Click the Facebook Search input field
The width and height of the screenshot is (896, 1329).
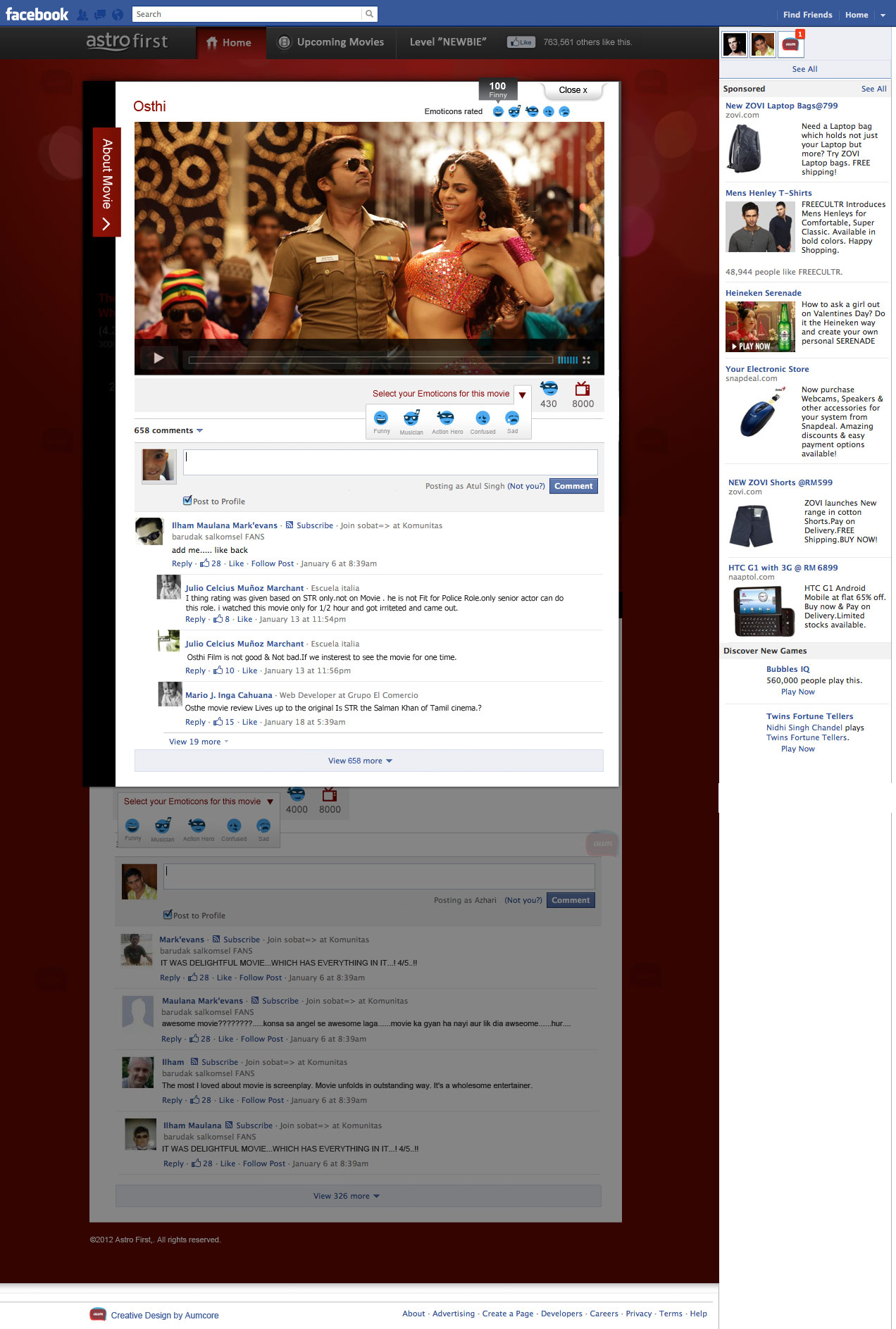[247, 14]
